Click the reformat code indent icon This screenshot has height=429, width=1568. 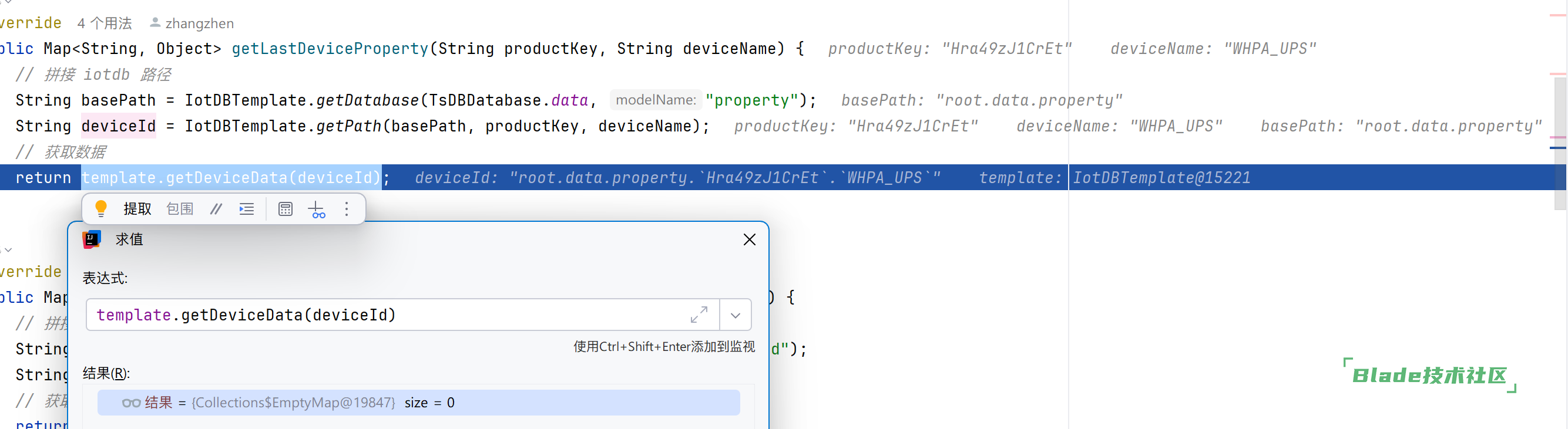pos(247,209)
